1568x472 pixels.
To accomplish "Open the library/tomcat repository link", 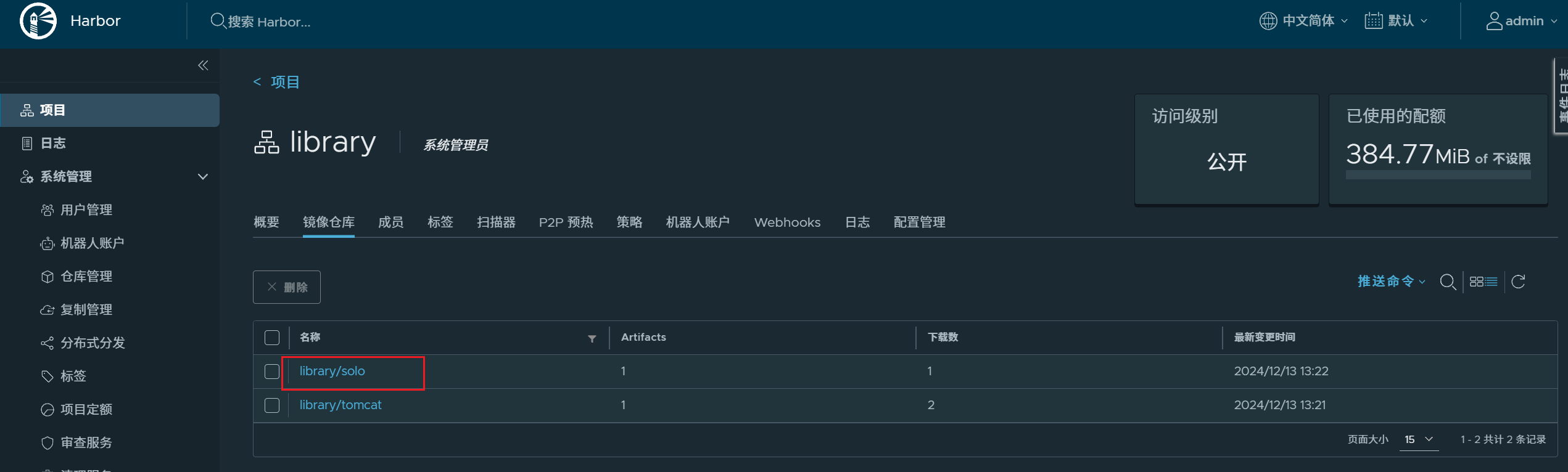I will 340,405.
